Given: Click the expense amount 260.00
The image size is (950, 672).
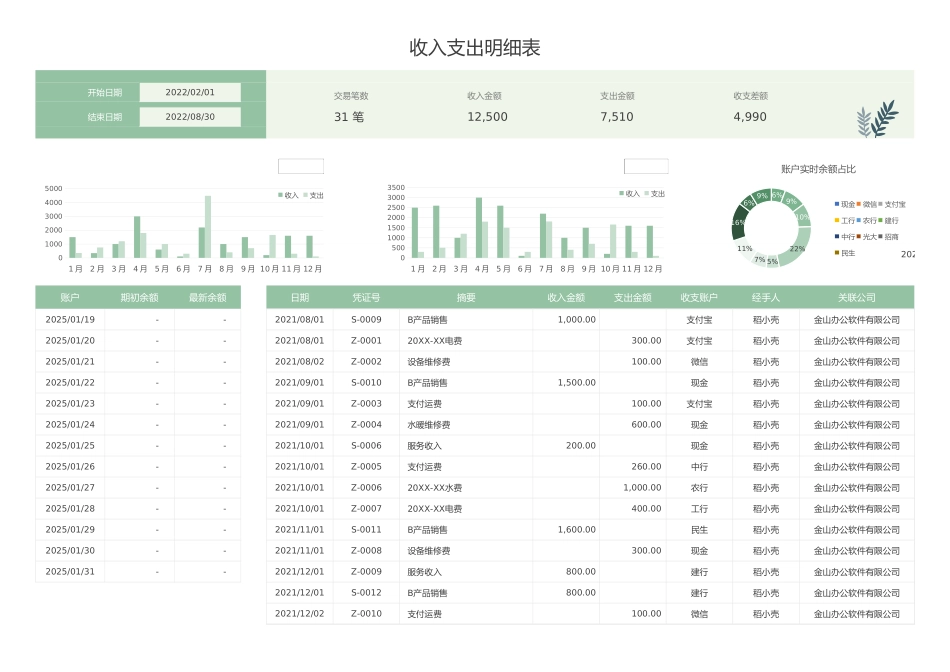Looking at the screenshot, I should click(x=633, y=467).
